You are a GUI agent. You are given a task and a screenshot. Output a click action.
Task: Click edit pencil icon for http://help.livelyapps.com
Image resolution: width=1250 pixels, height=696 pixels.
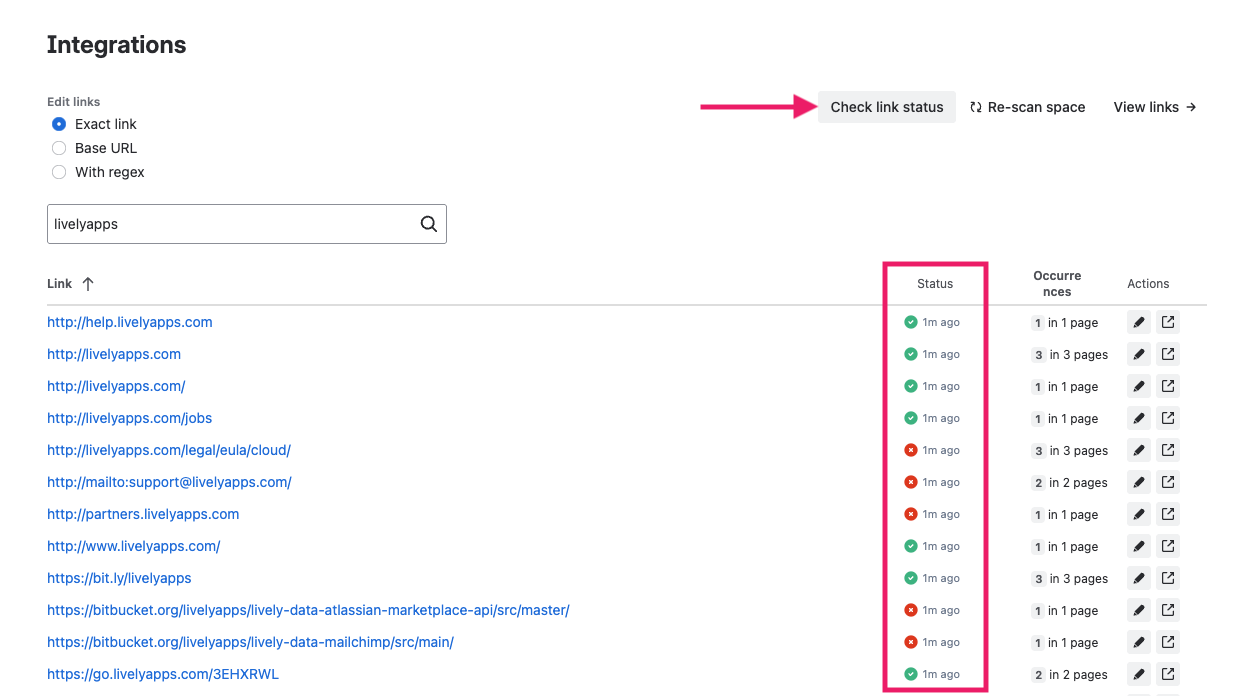(x=1139, y=322)
